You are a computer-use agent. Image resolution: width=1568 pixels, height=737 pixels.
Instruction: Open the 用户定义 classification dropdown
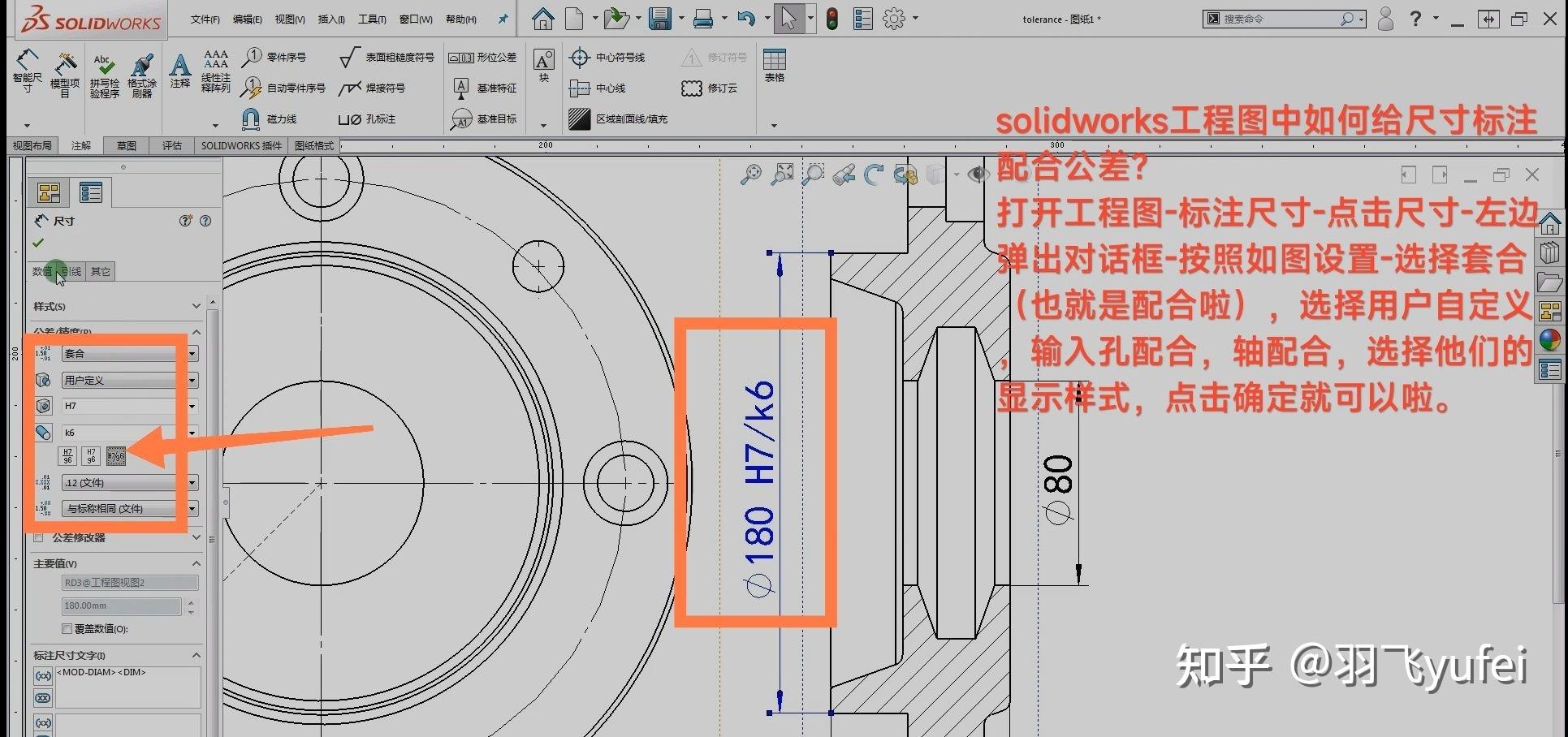click(130, 380)
